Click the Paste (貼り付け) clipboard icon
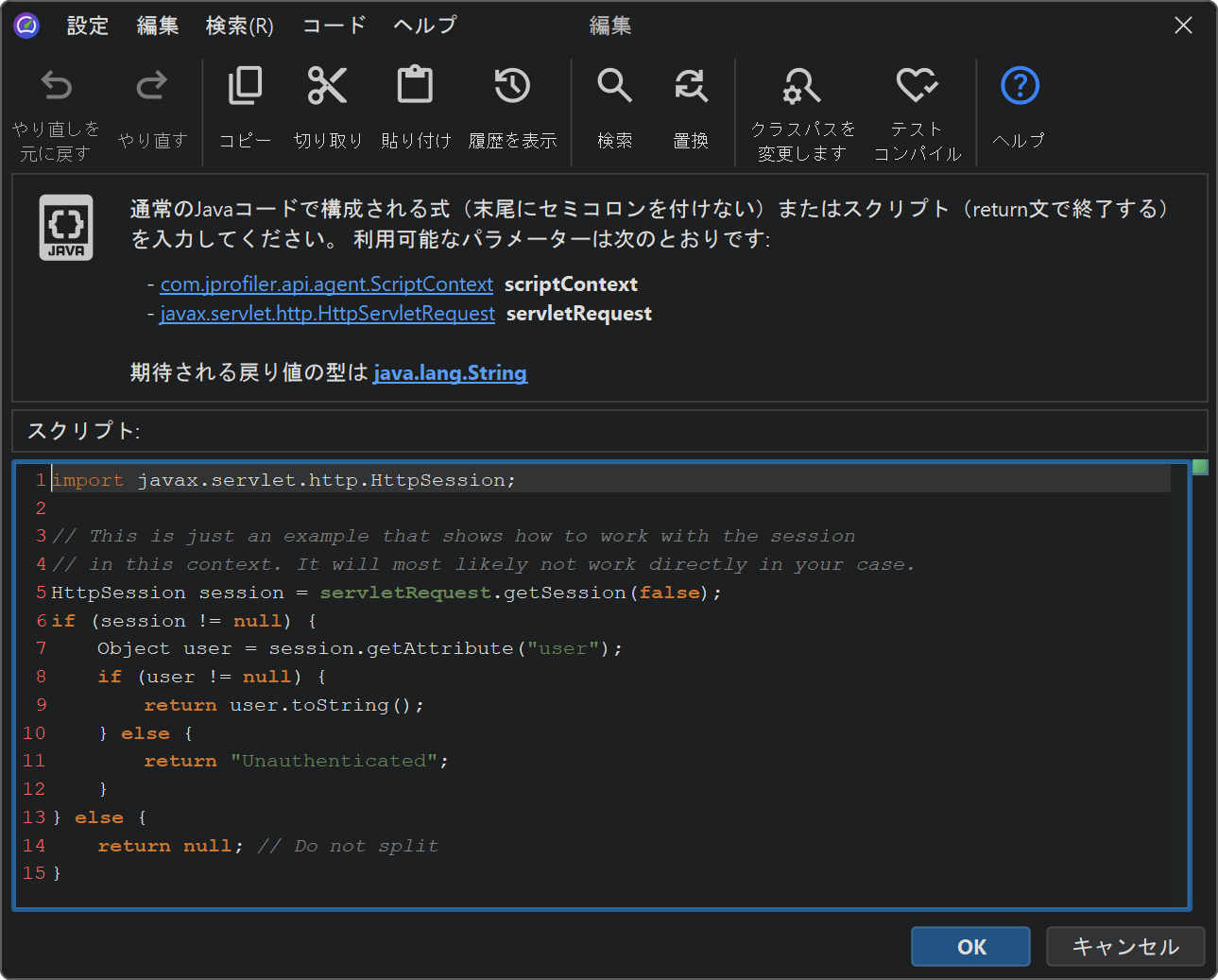 pos(415,87)
